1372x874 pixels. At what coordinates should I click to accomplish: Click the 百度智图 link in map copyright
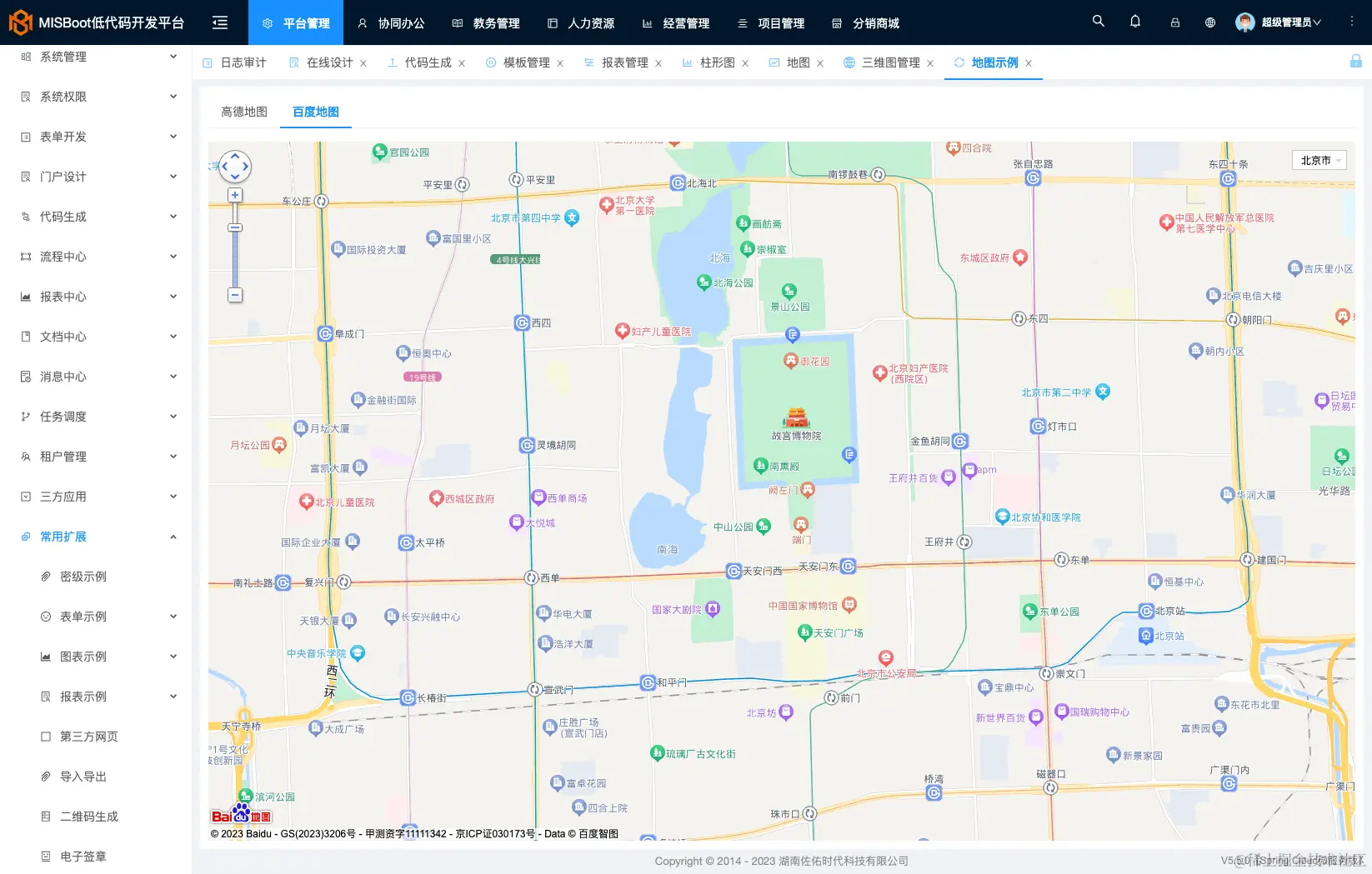pyautogui.click(x=598, y=834)
